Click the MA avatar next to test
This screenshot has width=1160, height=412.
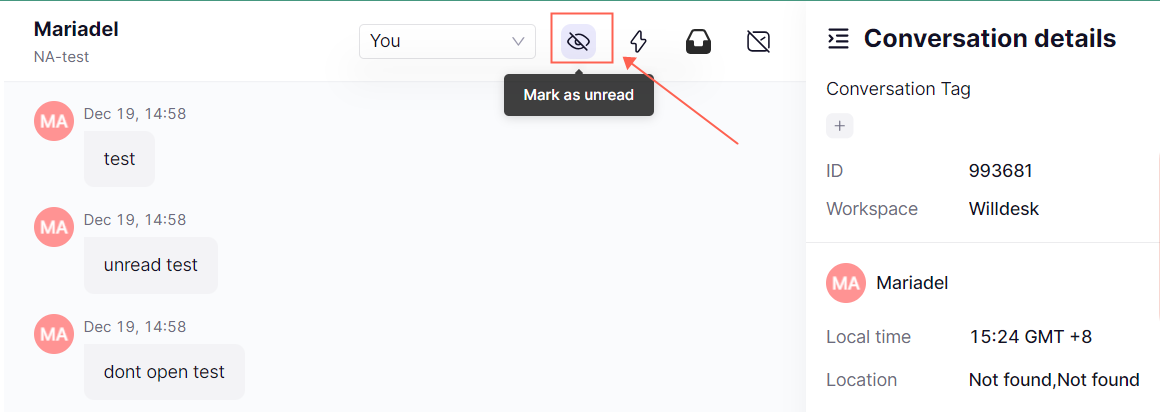54,121
